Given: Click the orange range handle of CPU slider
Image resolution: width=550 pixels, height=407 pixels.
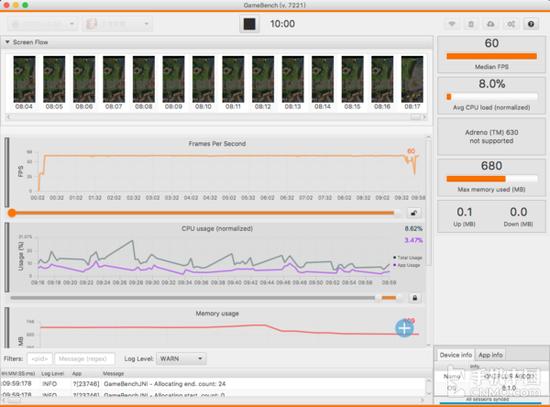Looking at the screenshot, I should click(388, 298).
